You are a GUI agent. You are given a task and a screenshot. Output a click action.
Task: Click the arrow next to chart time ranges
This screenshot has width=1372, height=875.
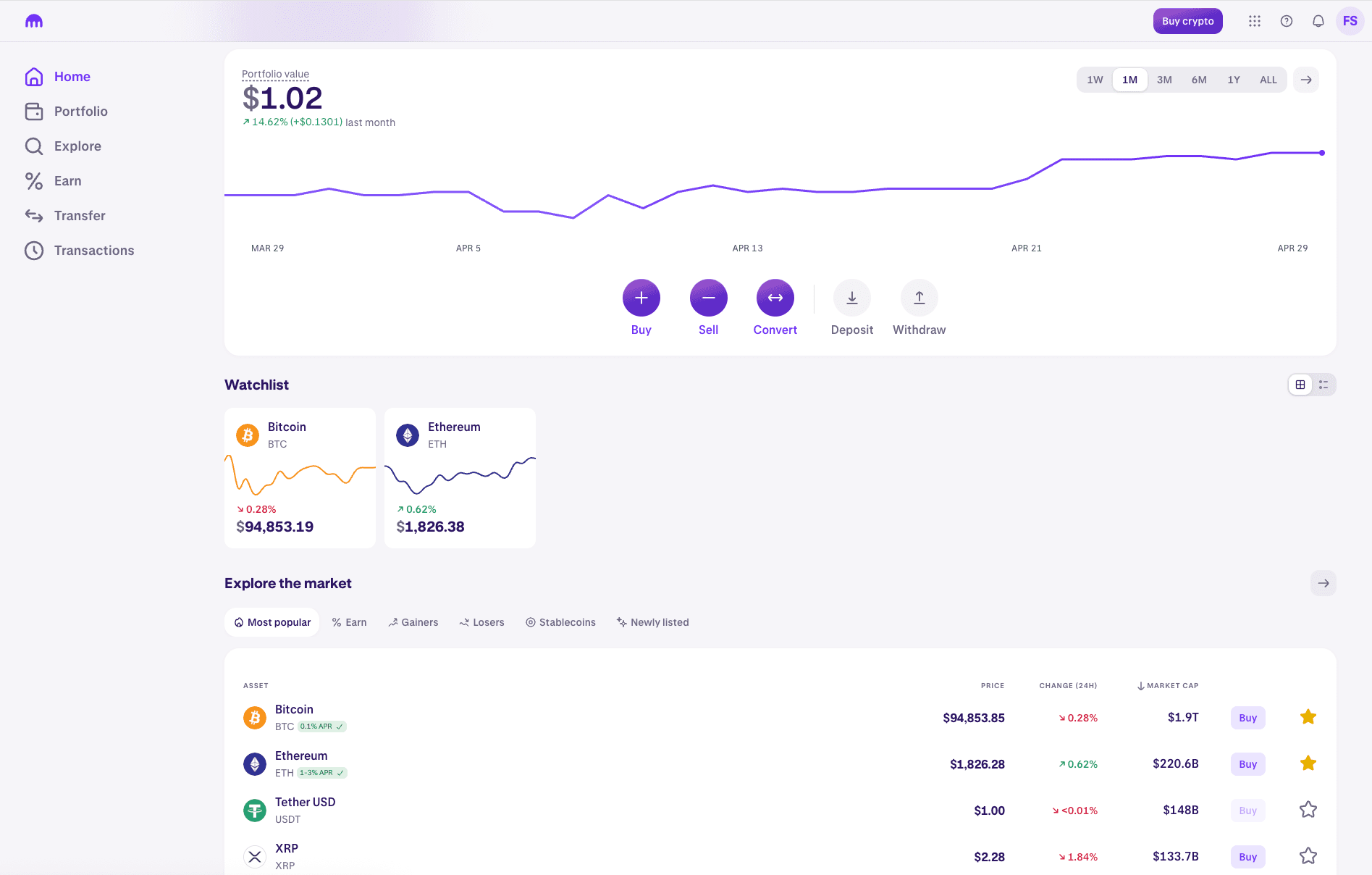(1306, 80)
